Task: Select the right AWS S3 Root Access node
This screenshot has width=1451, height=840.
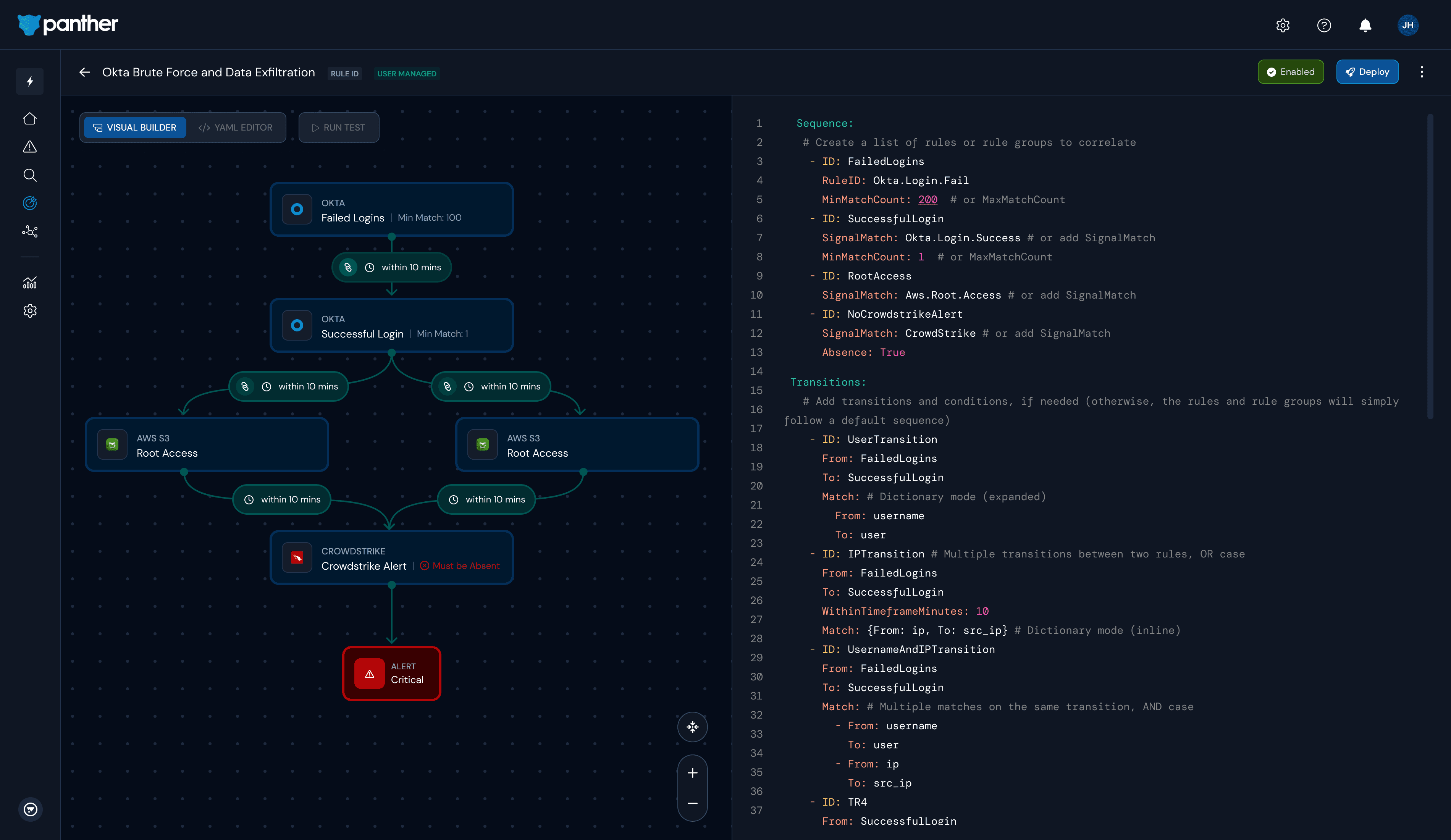Action: tap(577, 445)
